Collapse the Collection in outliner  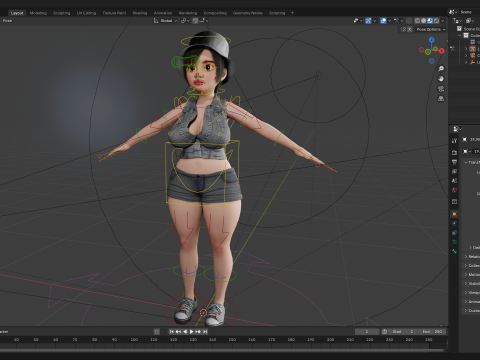click(x=460, y=35)
